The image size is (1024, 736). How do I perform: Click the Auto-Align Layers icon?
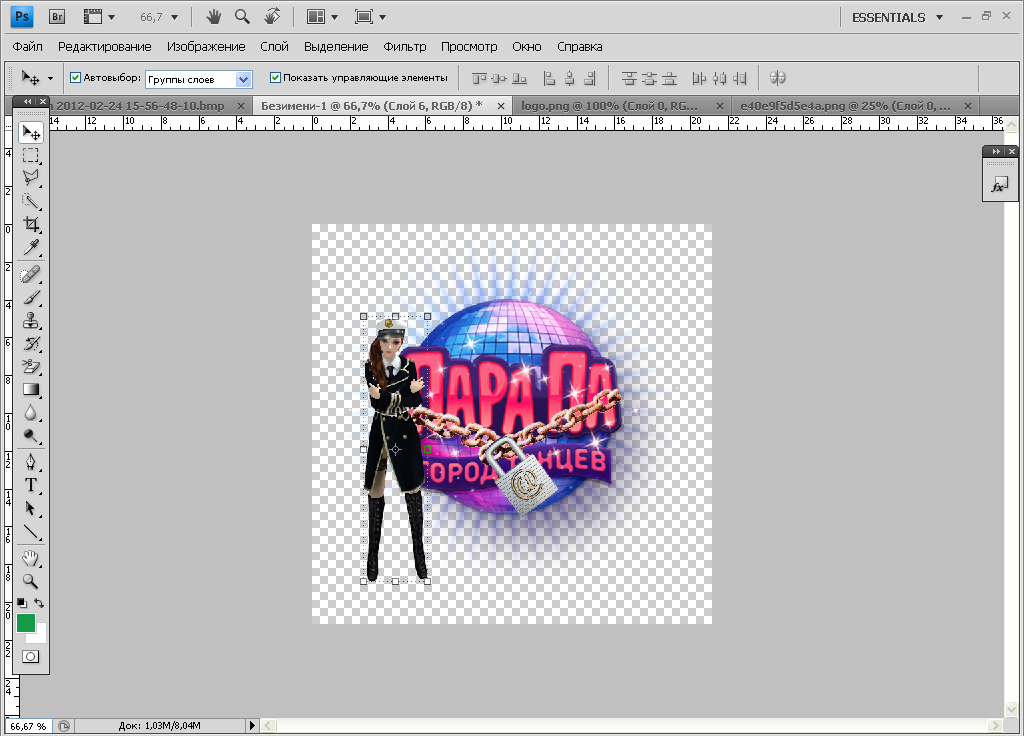[x=777, y=78]
